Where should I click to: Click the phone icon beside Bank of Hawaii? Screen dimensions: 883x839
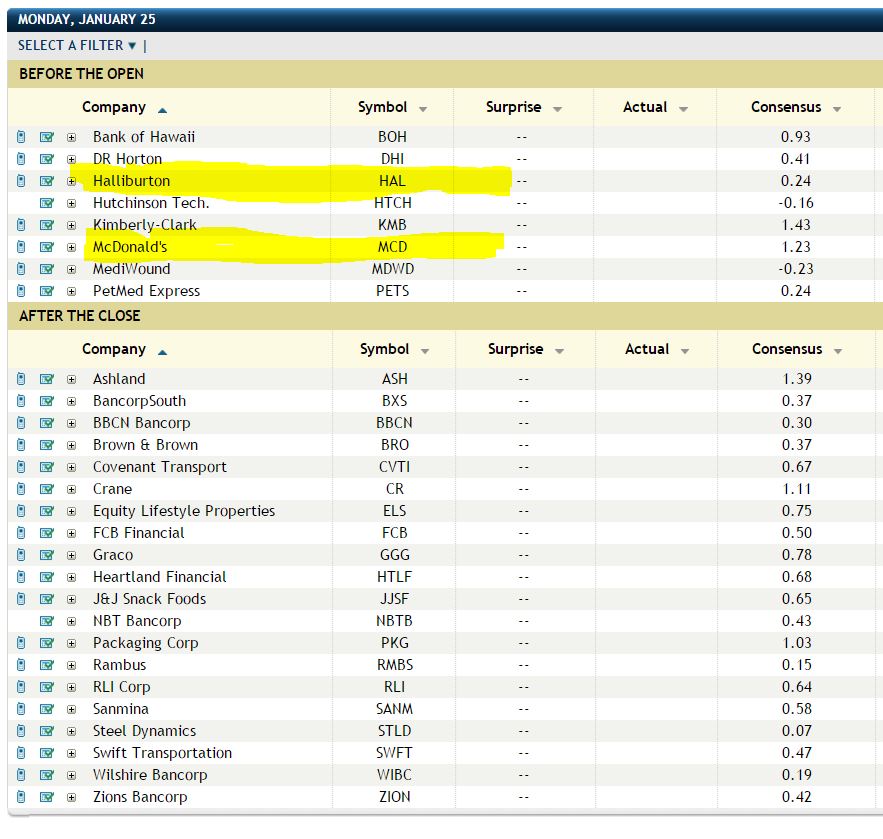pyautogui.click(x=21, y=137)
